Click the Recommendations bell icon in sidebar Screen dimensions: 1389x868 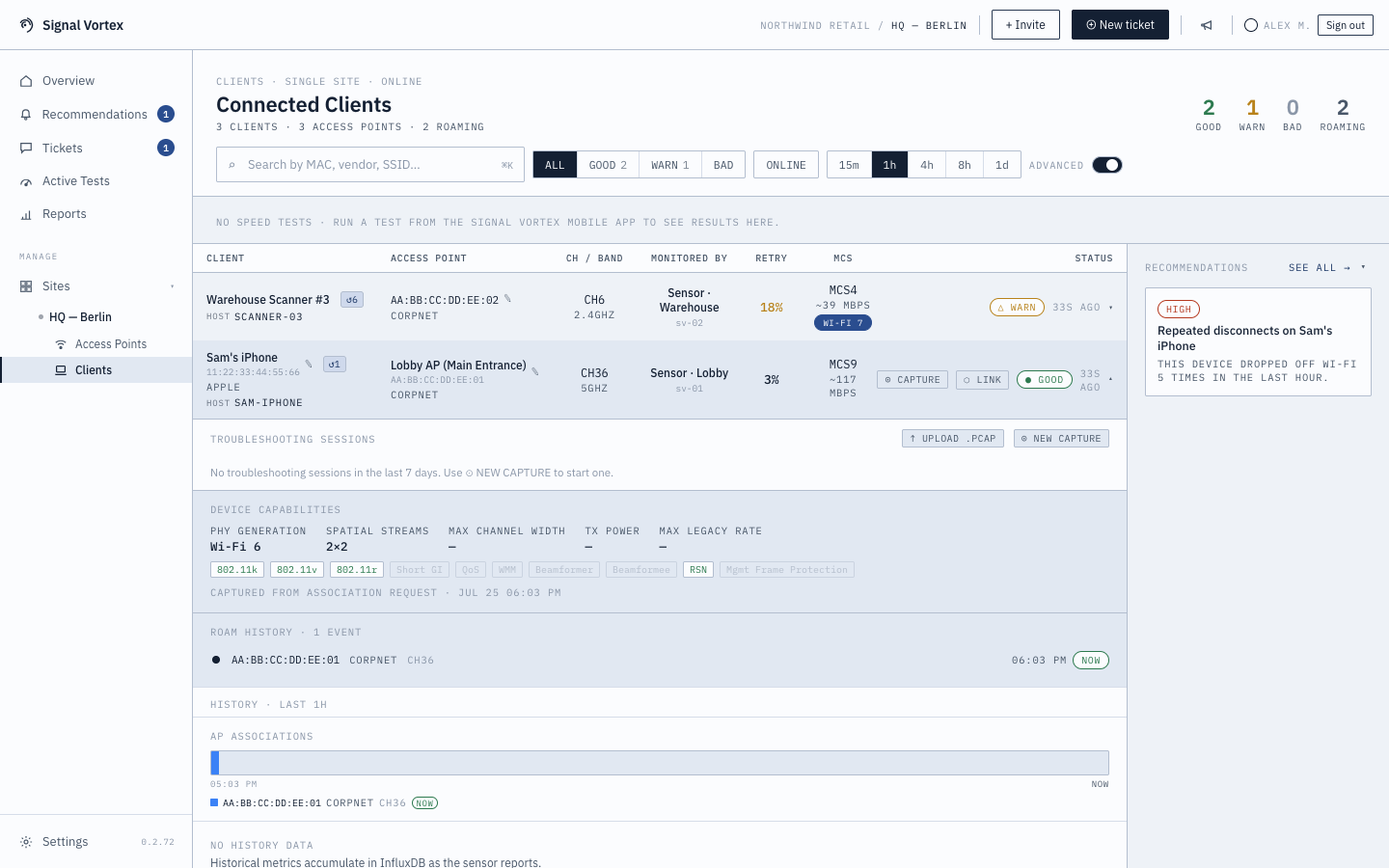click(x=26, y=115)
